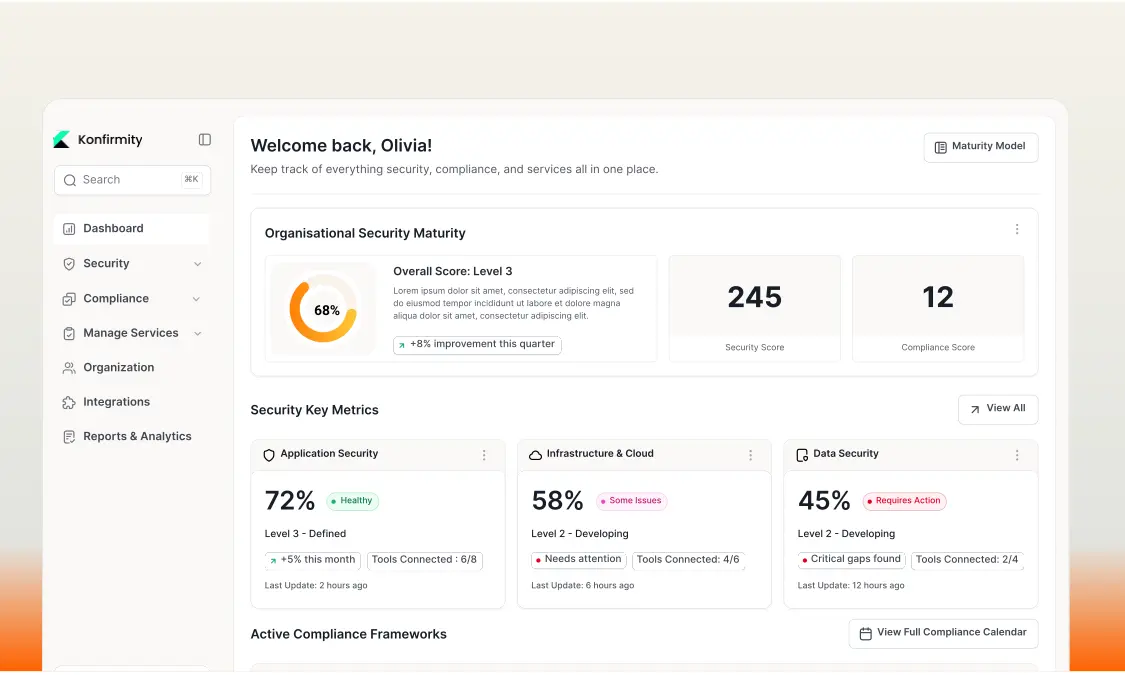Image resolution: width=1125 pixels, height=675 pixels.
Task: Click the Integrations puzzle icon
Action: [x=69, y=402]
